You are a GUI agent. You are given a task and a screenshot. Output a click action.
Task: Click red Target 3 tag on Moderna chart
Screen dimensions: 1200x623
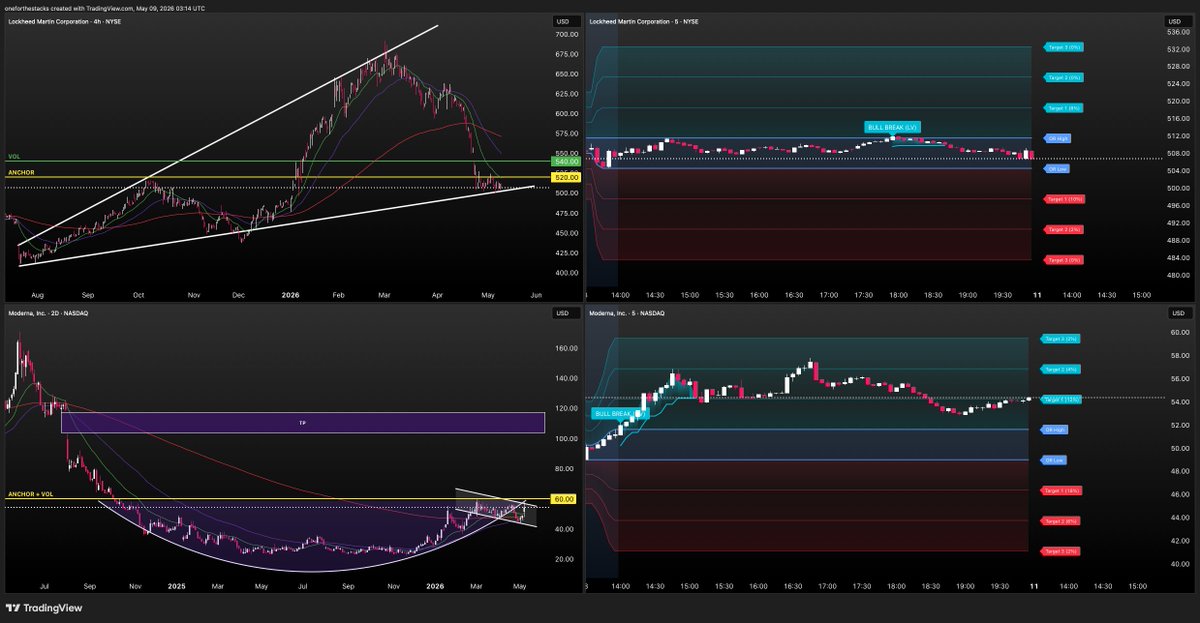click(1062, 551)
